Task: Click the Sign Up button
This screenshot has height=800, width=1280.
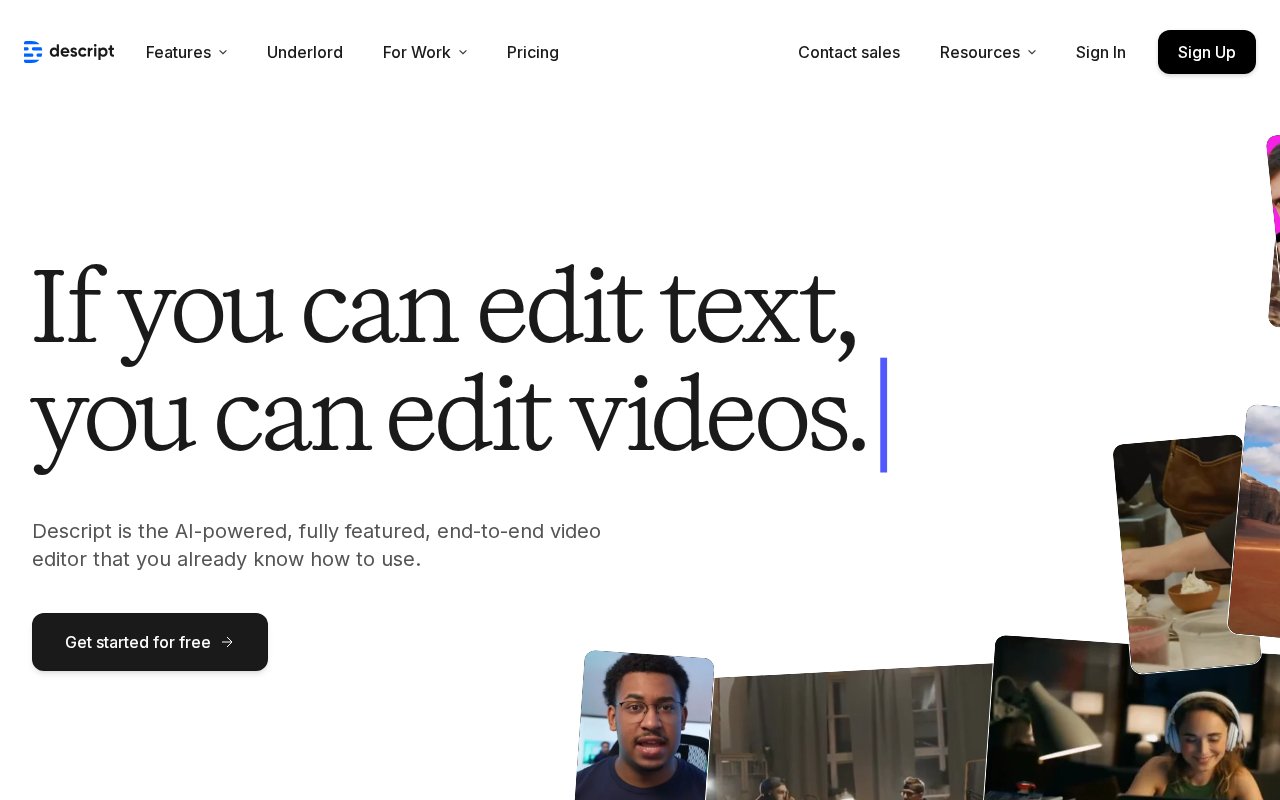Action: 1207,52
